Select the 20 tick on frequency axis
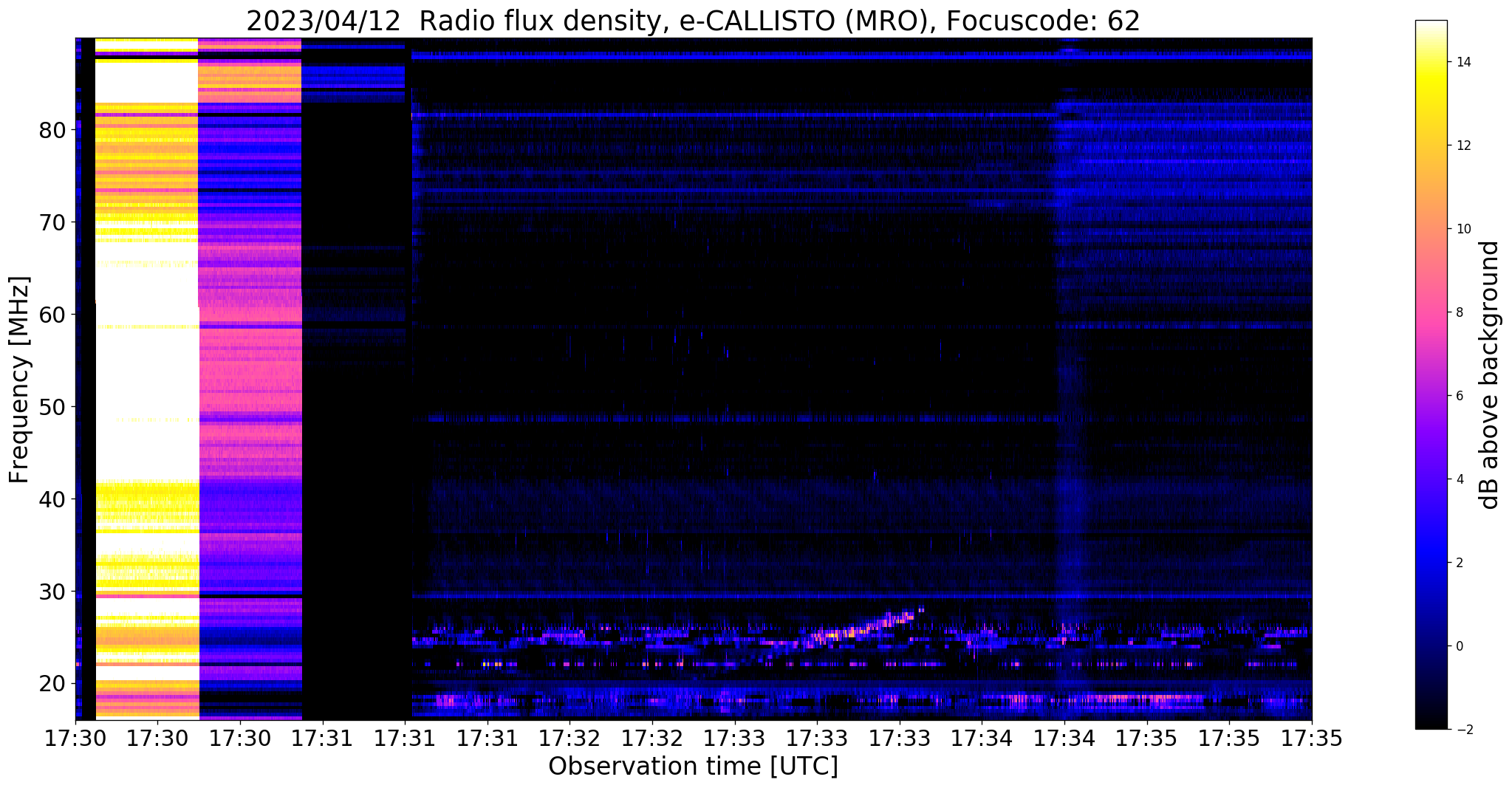 click(x=53, y=684)
